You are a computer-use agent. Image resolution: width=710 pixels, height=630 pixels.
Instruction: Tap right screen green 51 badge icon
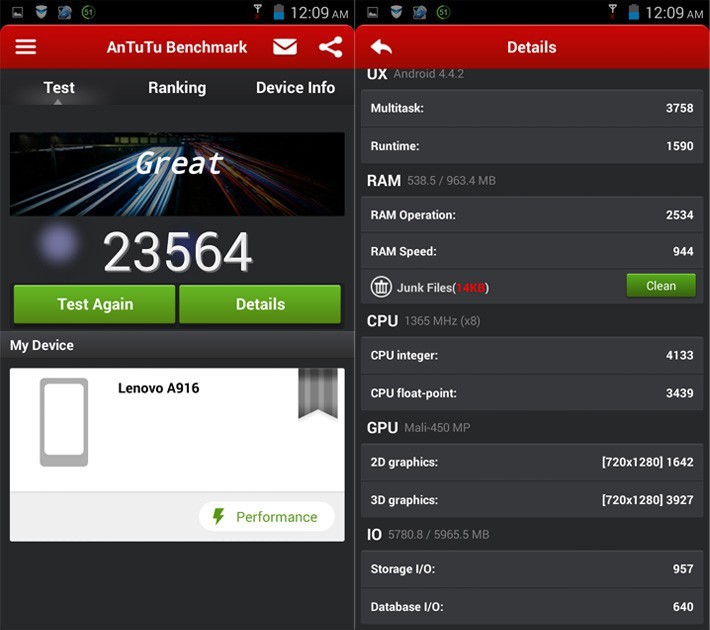coord(443,12)
